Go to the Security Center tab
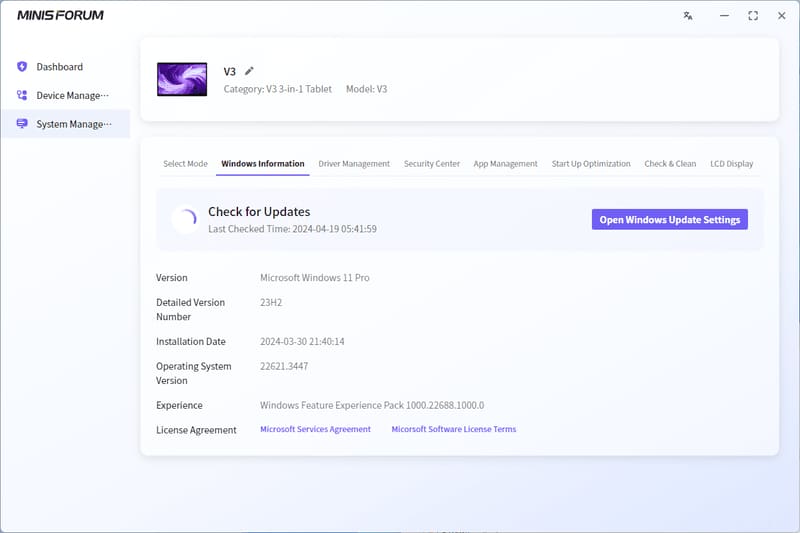Viewport: 800px width, 533px height. (x=432, y=164)
